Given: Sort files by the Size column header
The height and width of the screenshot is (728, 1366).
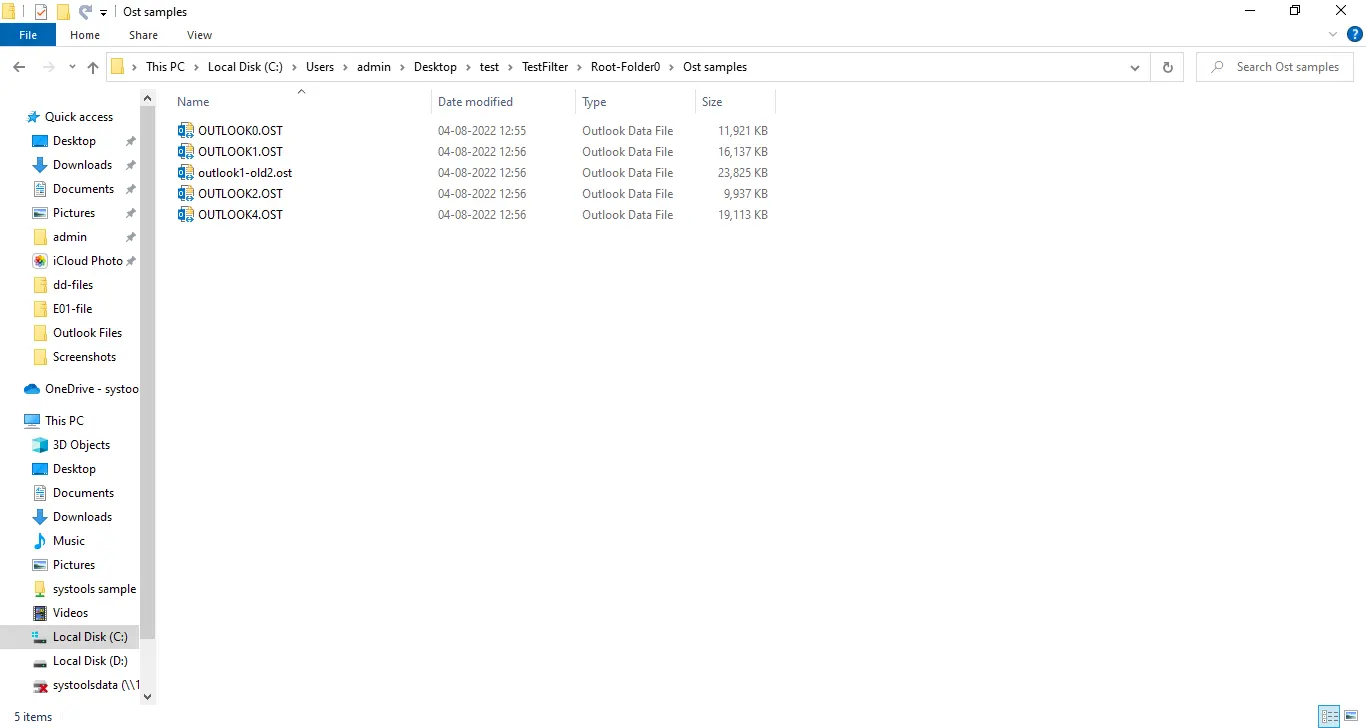Looking at the screenshot, I should coord(735,101).
